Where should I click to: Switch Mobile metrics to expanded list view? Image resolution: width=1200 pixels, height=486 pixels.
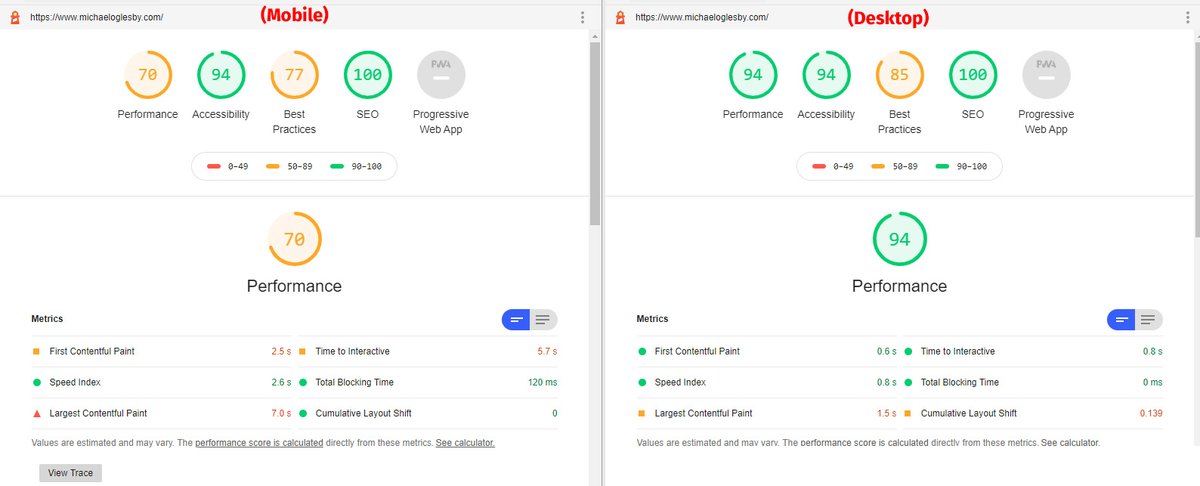coord(543,320)
